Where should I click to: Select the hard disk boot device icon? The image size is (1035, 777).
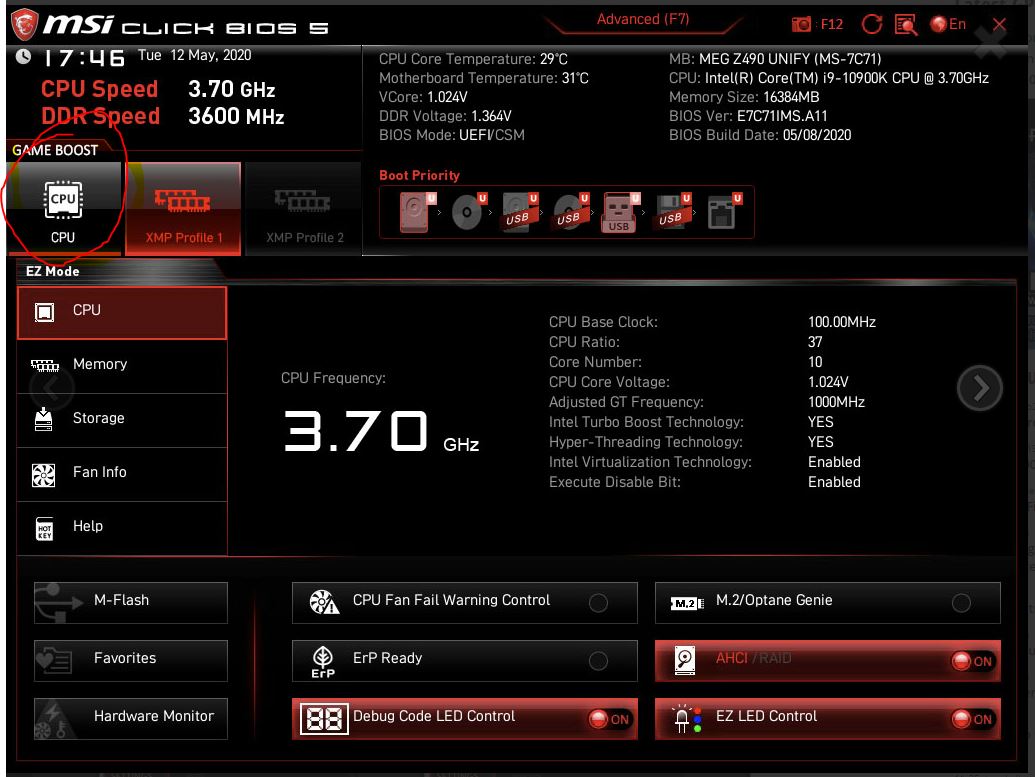[417, 212]
